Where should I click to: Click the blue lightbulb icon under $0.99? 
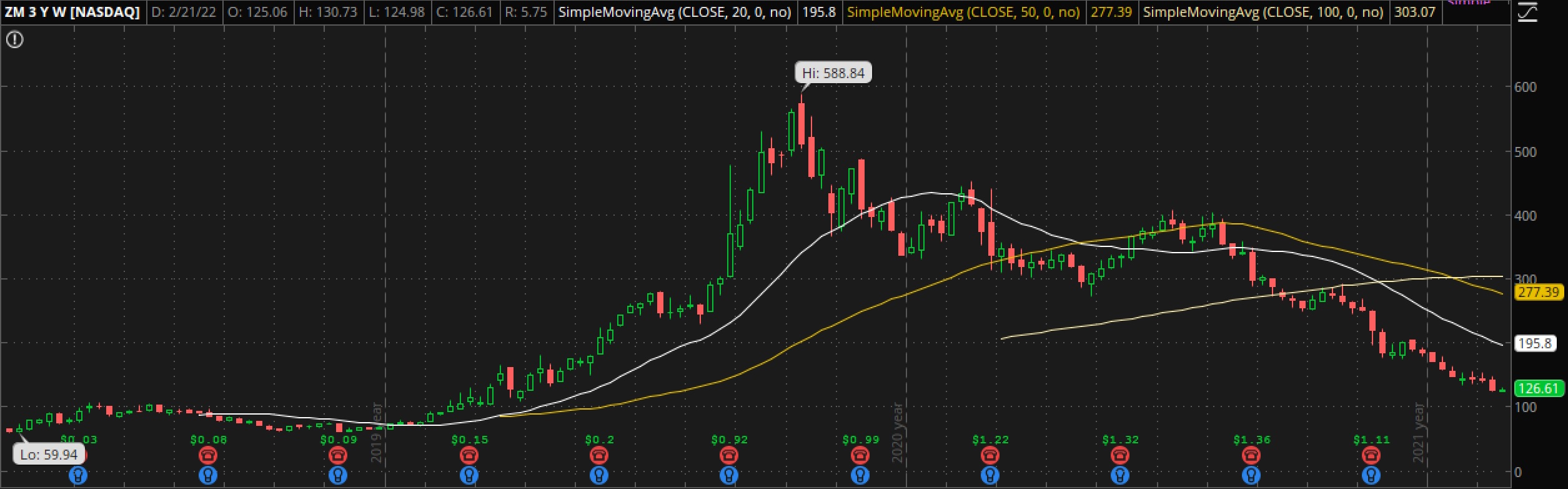[x=860, y=476]
